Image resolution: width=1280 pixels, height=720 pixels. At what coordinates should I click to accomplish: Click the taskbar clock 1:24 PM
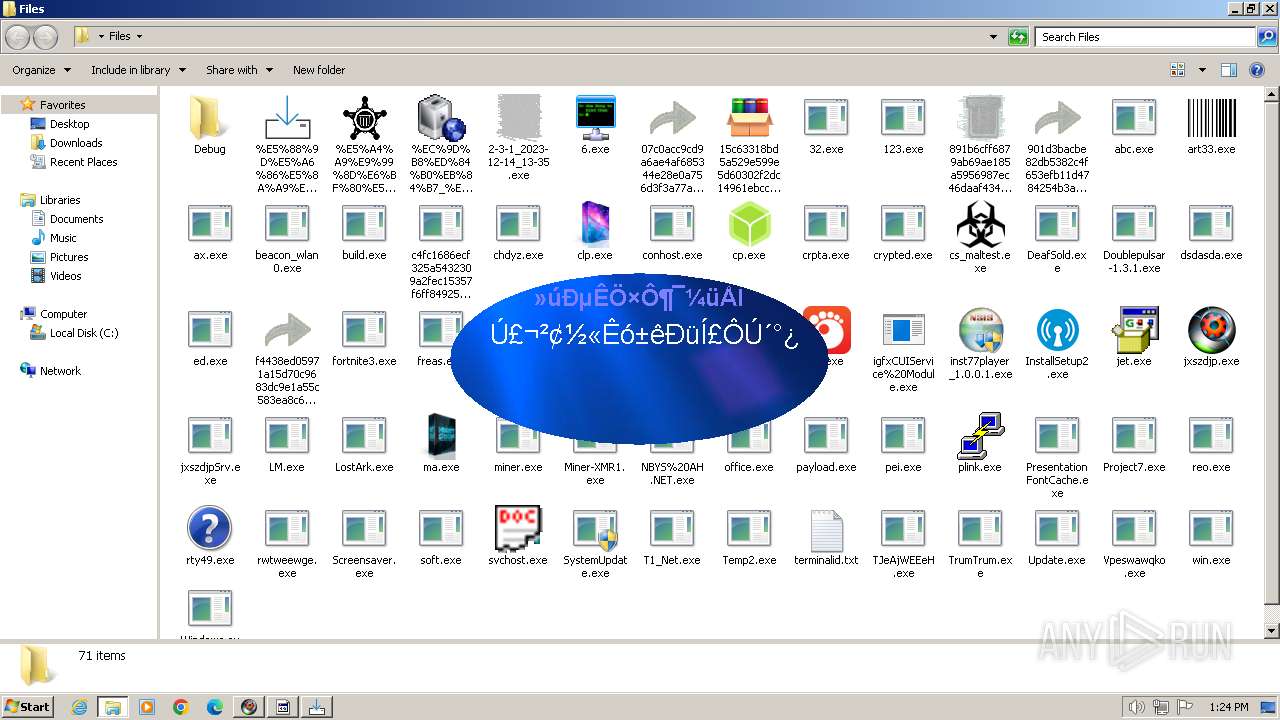tap(1229, 707)
